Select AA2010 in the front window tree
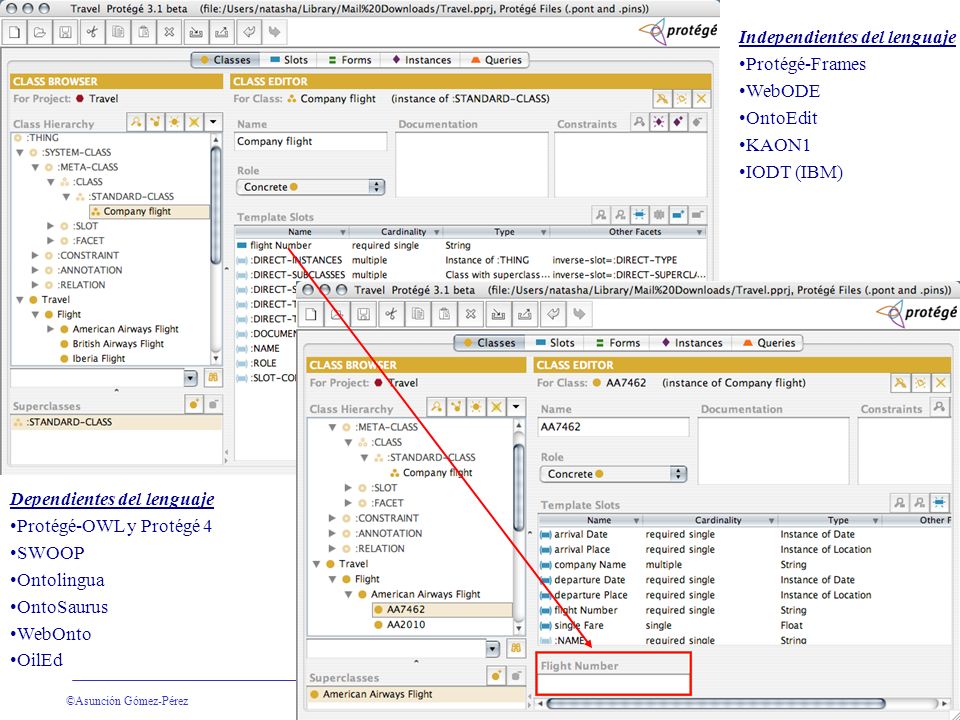Screen dimensions: 960x720 (406, 624)
